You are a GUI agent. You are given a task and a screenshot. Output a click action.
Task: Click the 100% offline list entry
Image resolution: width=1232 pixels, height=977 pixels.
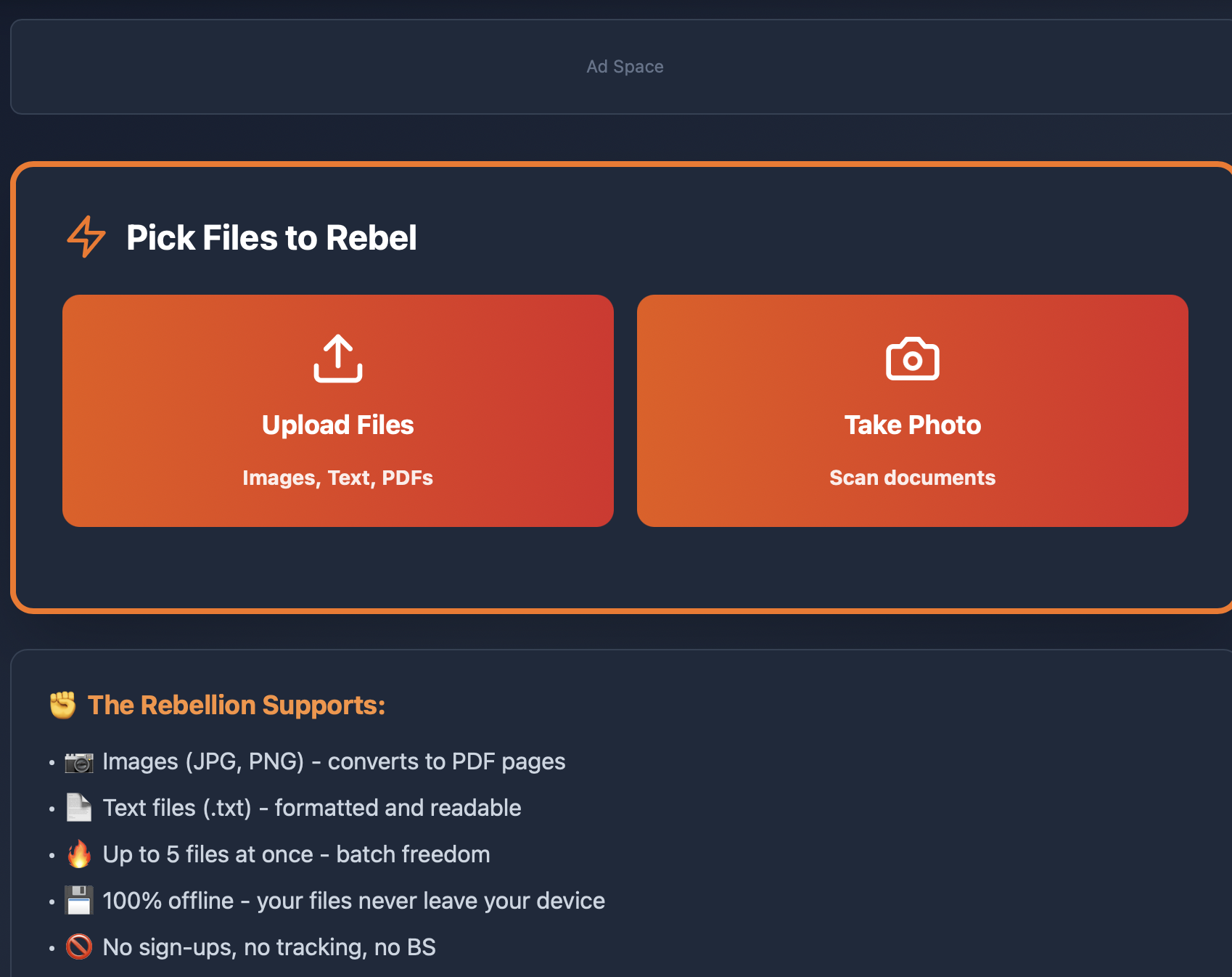tap(353, 900)
